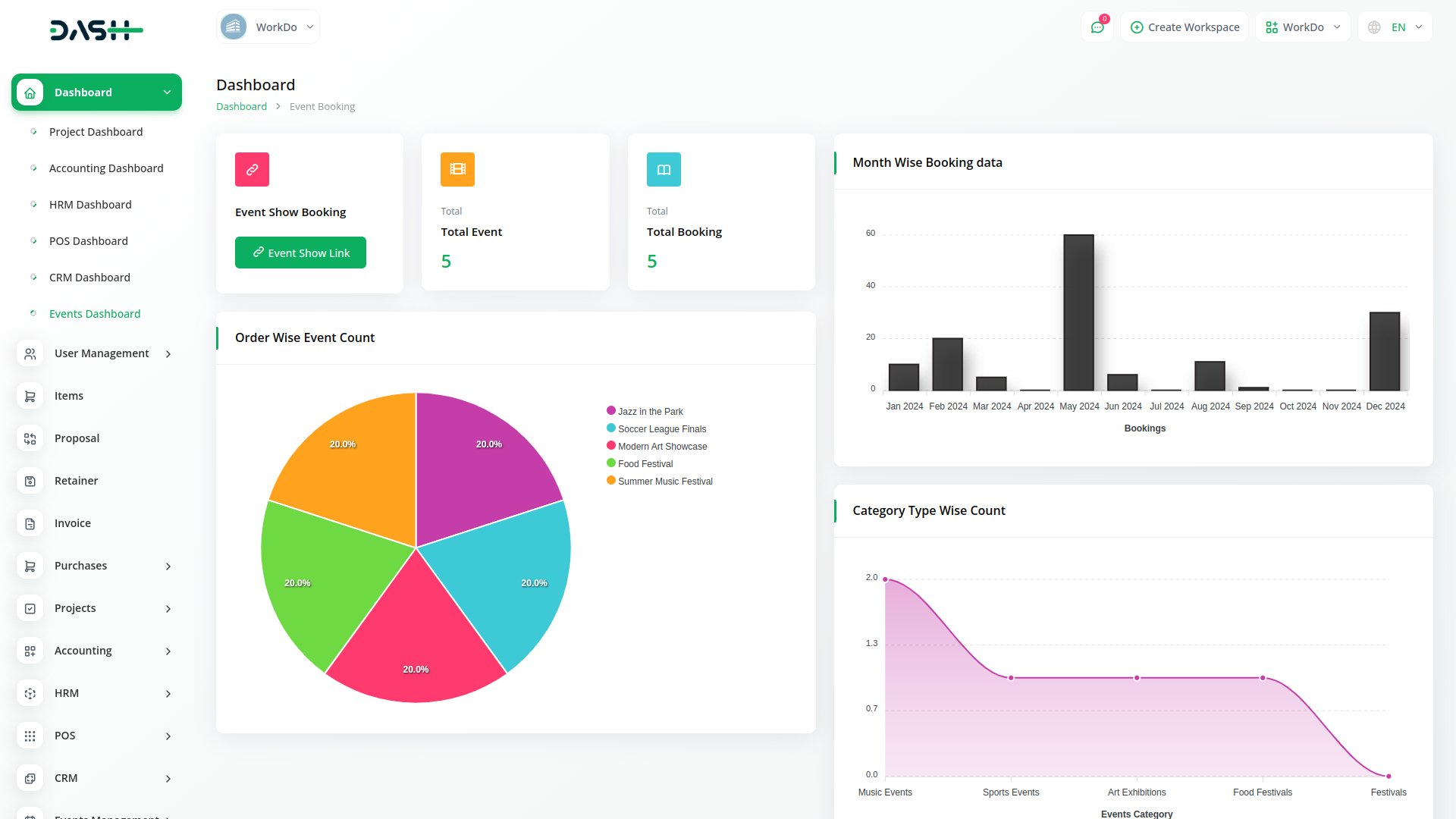
Task: Click the Summer Music Festival orange swatch
Action: pos(611,481)
